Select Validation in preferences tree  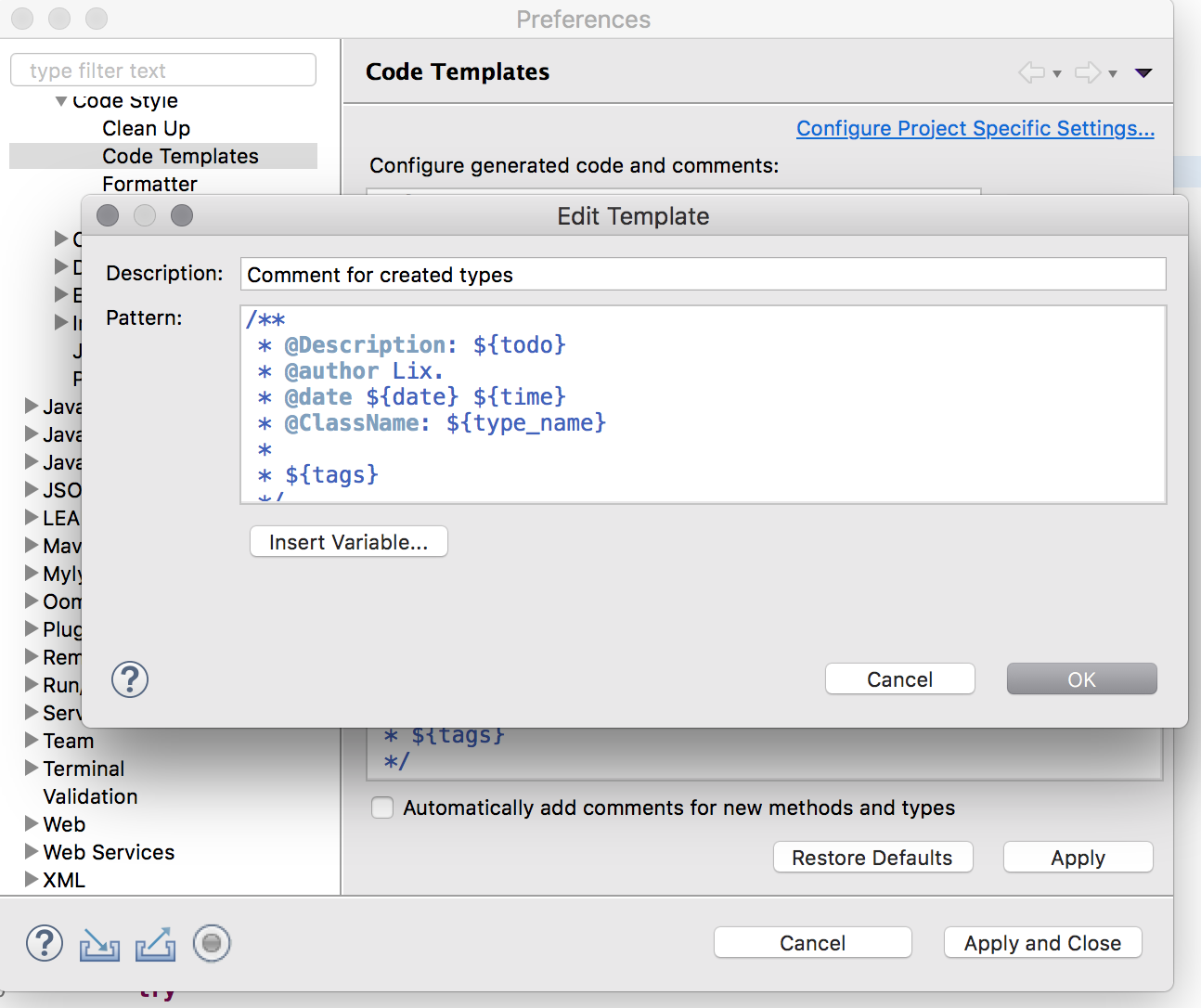pyautogui.click(x=90, y=796)
